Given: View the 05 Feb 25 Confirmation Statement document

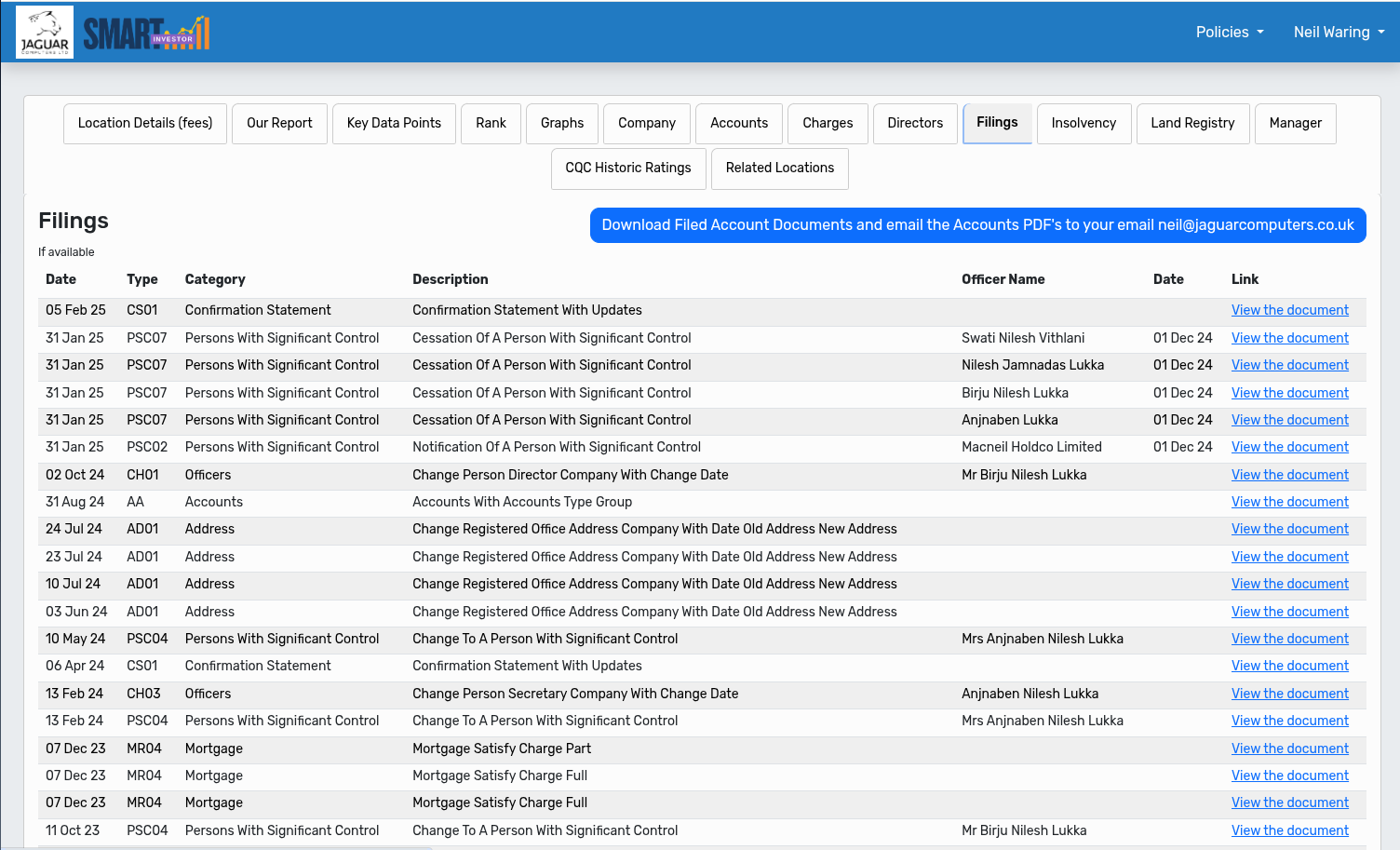Looking at the screenshot, I should click(1289, 311).
